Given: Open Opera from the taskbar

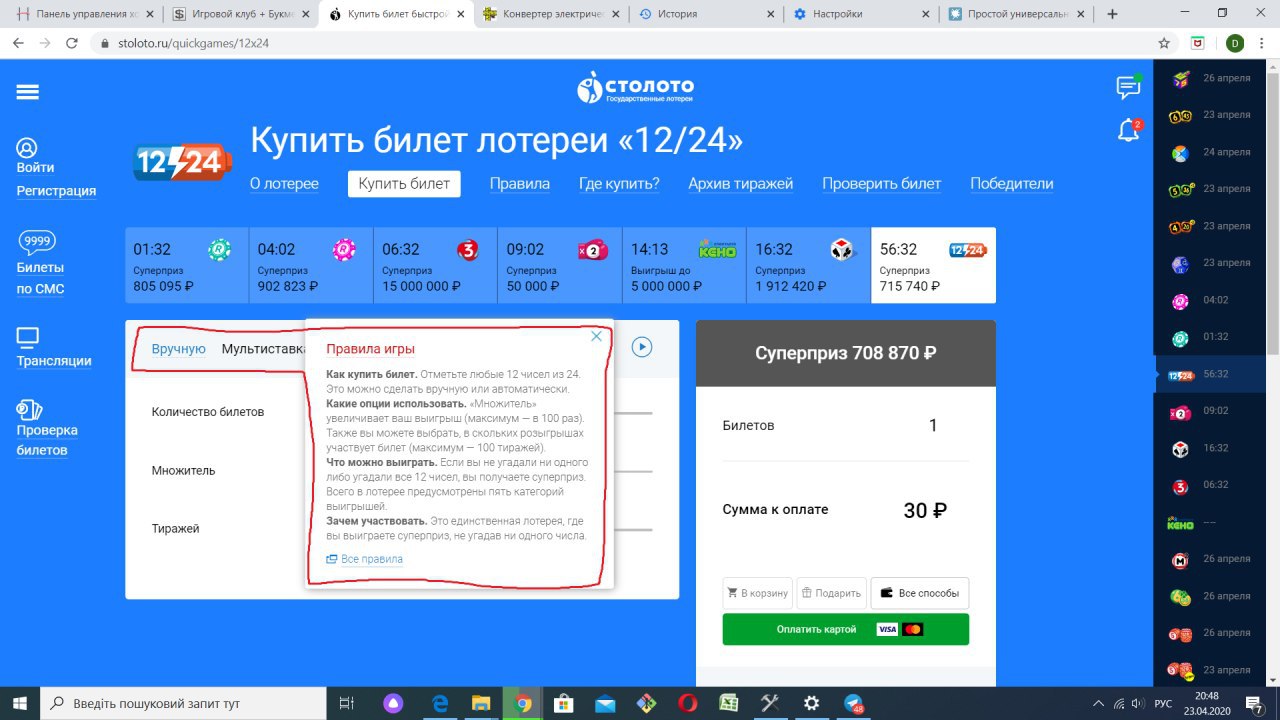Looking at the screenshot, I should point(688,703).
